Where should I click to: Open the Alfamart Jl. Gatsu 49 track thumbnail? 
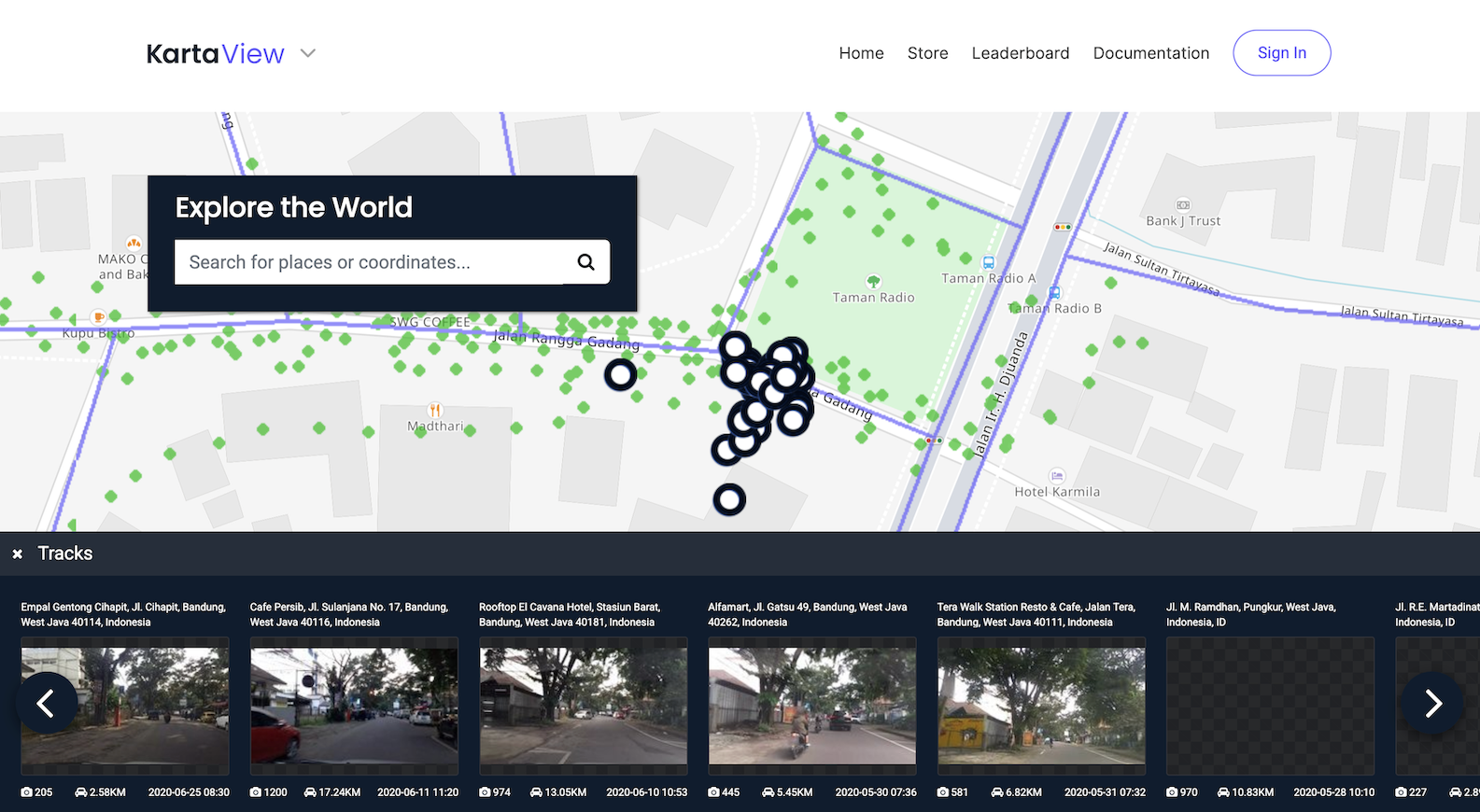(x=812, y=706)
